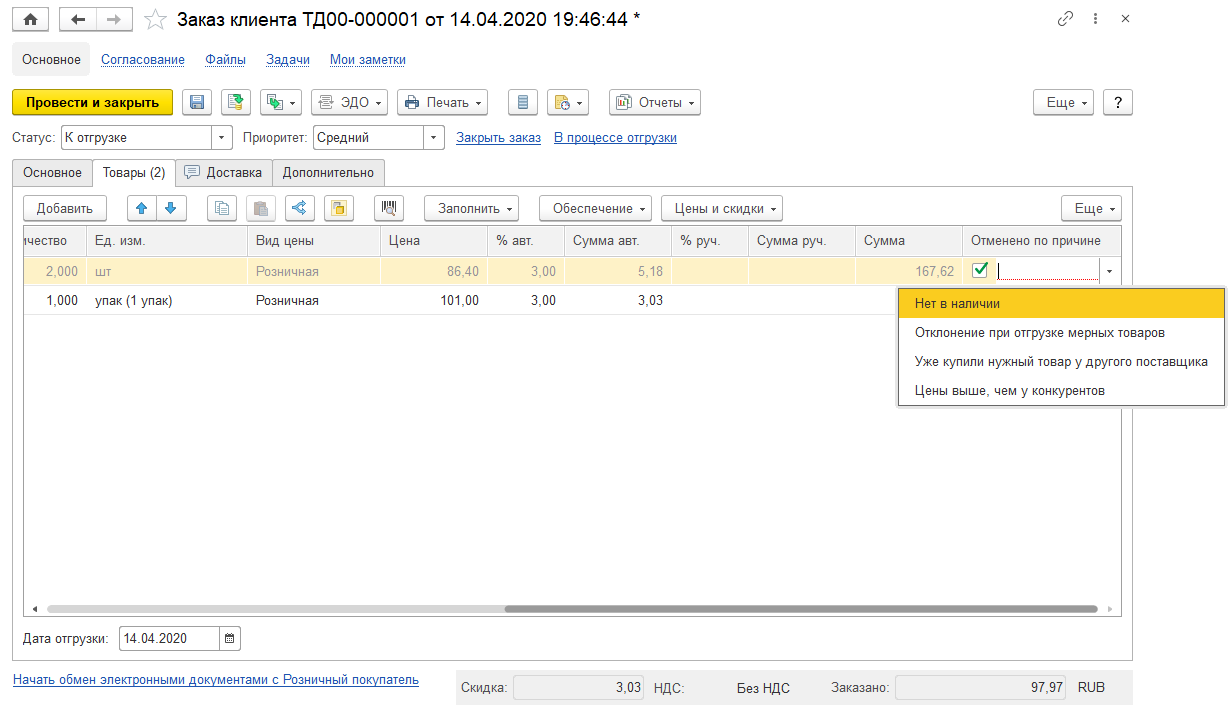The image size is (1228, 717).
Task: Open the Цены и скидки menu
Action: tap(722, 208)
